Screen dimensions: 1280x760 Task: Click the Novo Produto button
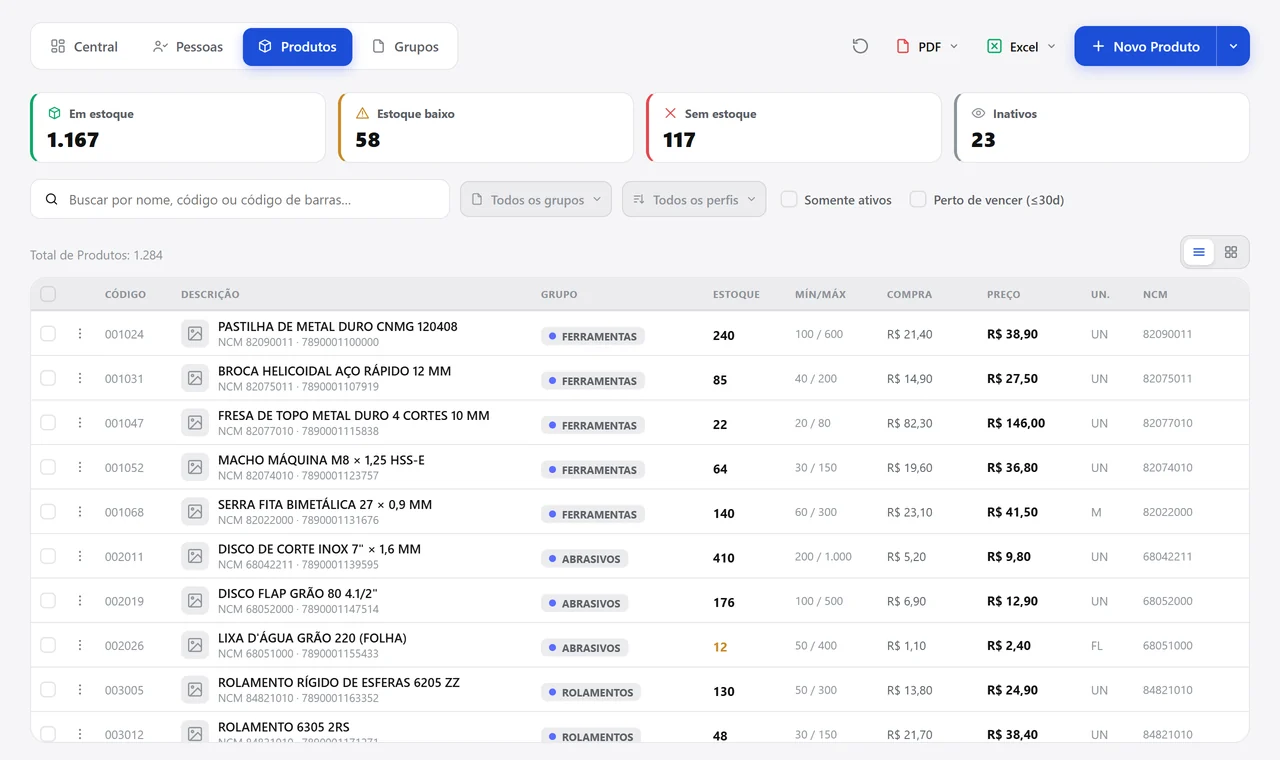tap(1145, 46)
